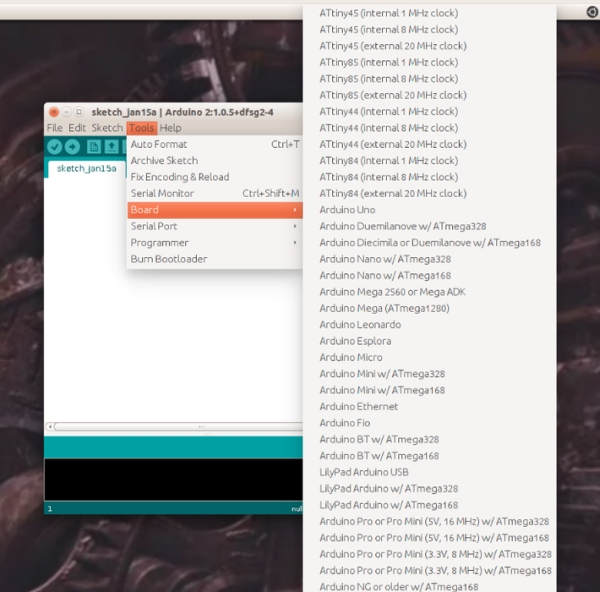Click the Upload arrow toolbar icon
The height and width of the screenshot is (592, 600).
click(72, 147)
